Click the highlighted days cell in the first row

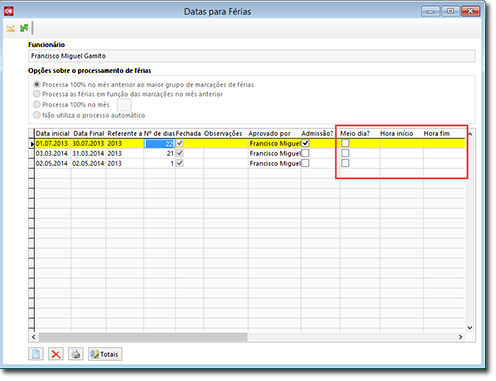tap(159, 143)
